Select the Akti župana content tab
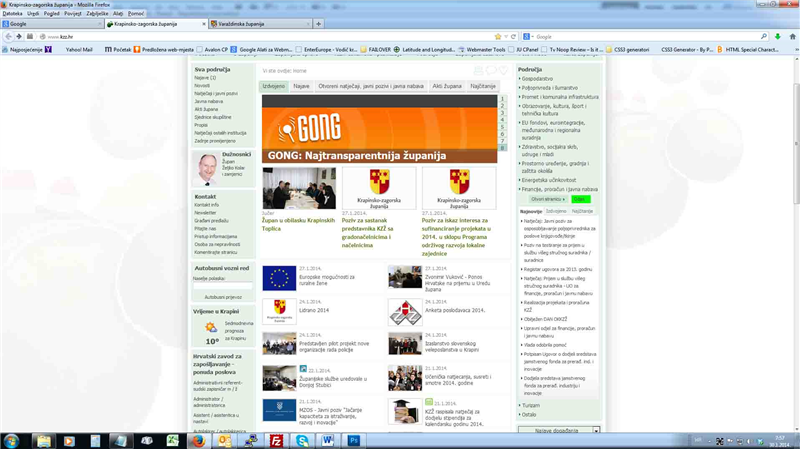This screenshot has height=449, width=800. pyautogui.click(x=448, y=87)
